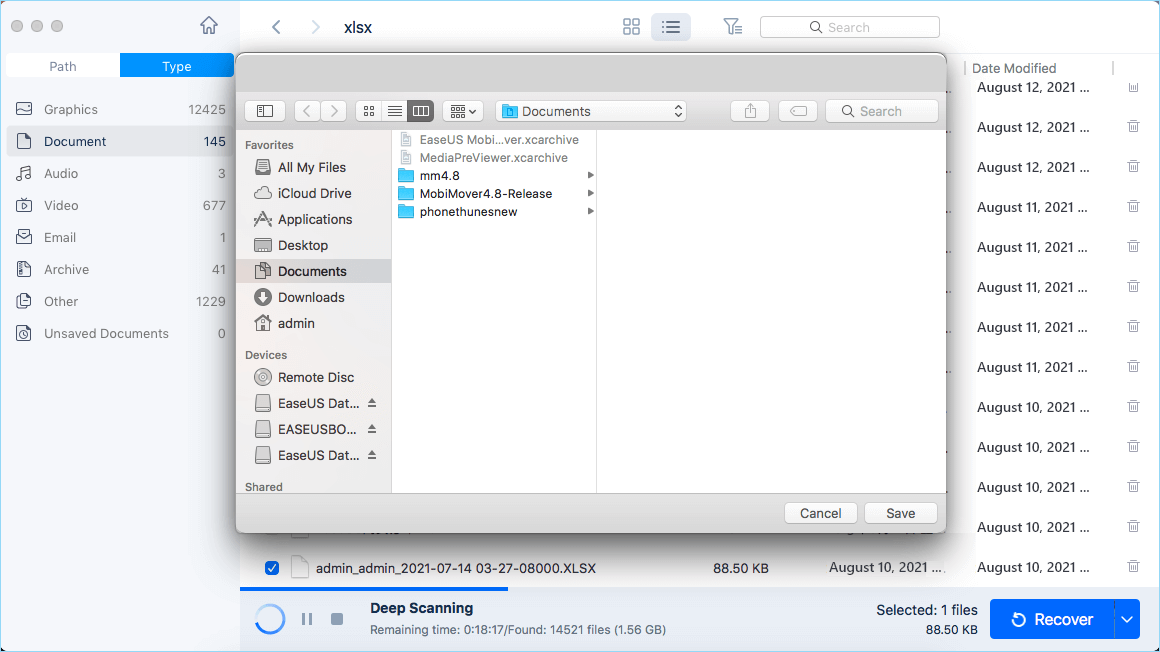Stop the deep scan with the square button
This screenshot has height=652, width=1160.
point(337,619)
